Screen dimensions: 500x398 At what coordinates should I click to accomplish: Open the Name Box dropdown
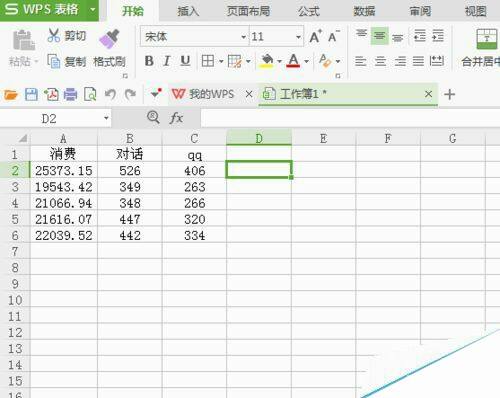coord(106,118)
